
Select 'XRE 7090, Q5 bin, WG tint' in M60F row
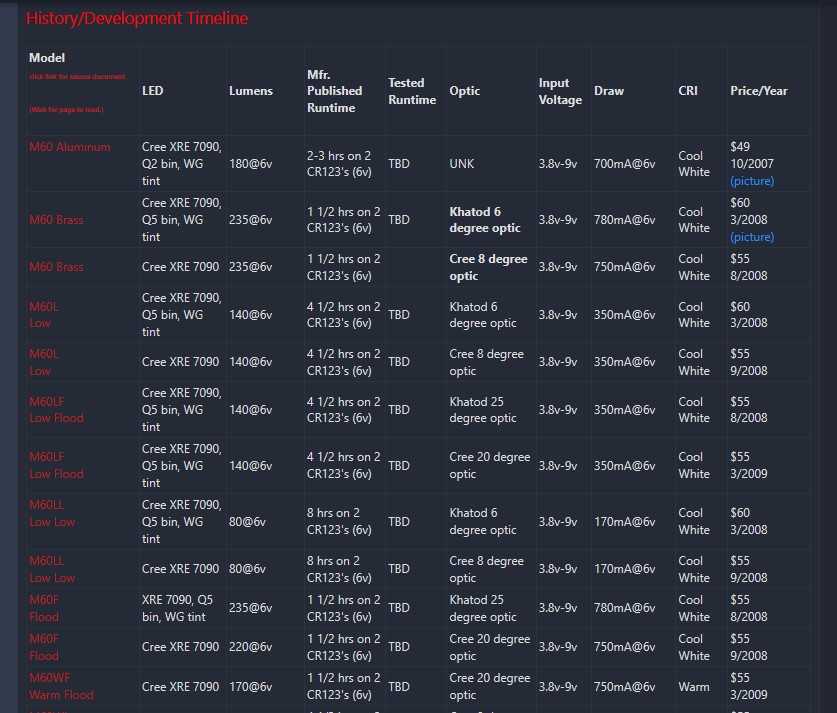(x=177, y=608)
